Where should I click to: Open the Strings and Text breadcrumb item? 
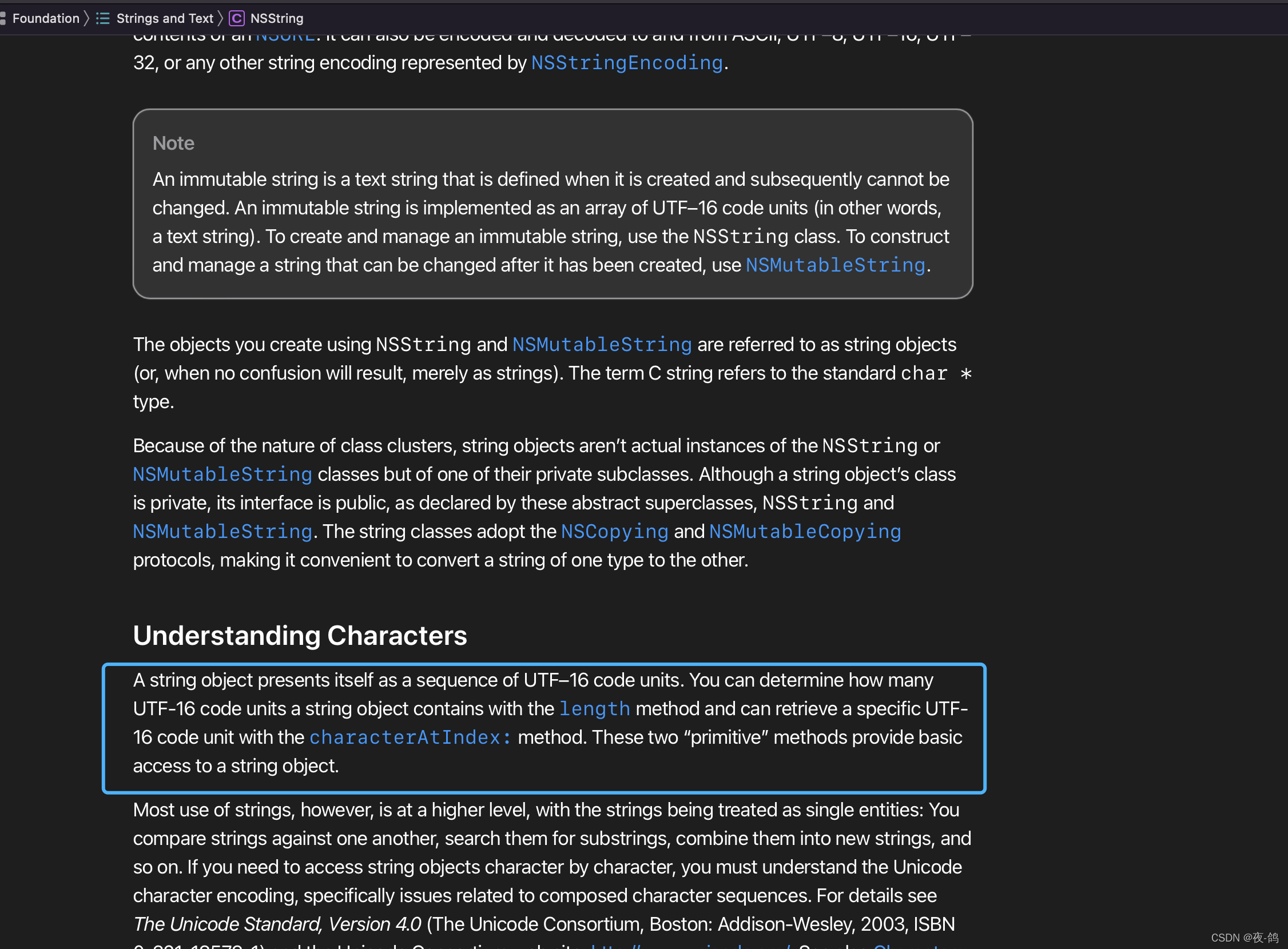pyautogui.click(x=164, y=18)
